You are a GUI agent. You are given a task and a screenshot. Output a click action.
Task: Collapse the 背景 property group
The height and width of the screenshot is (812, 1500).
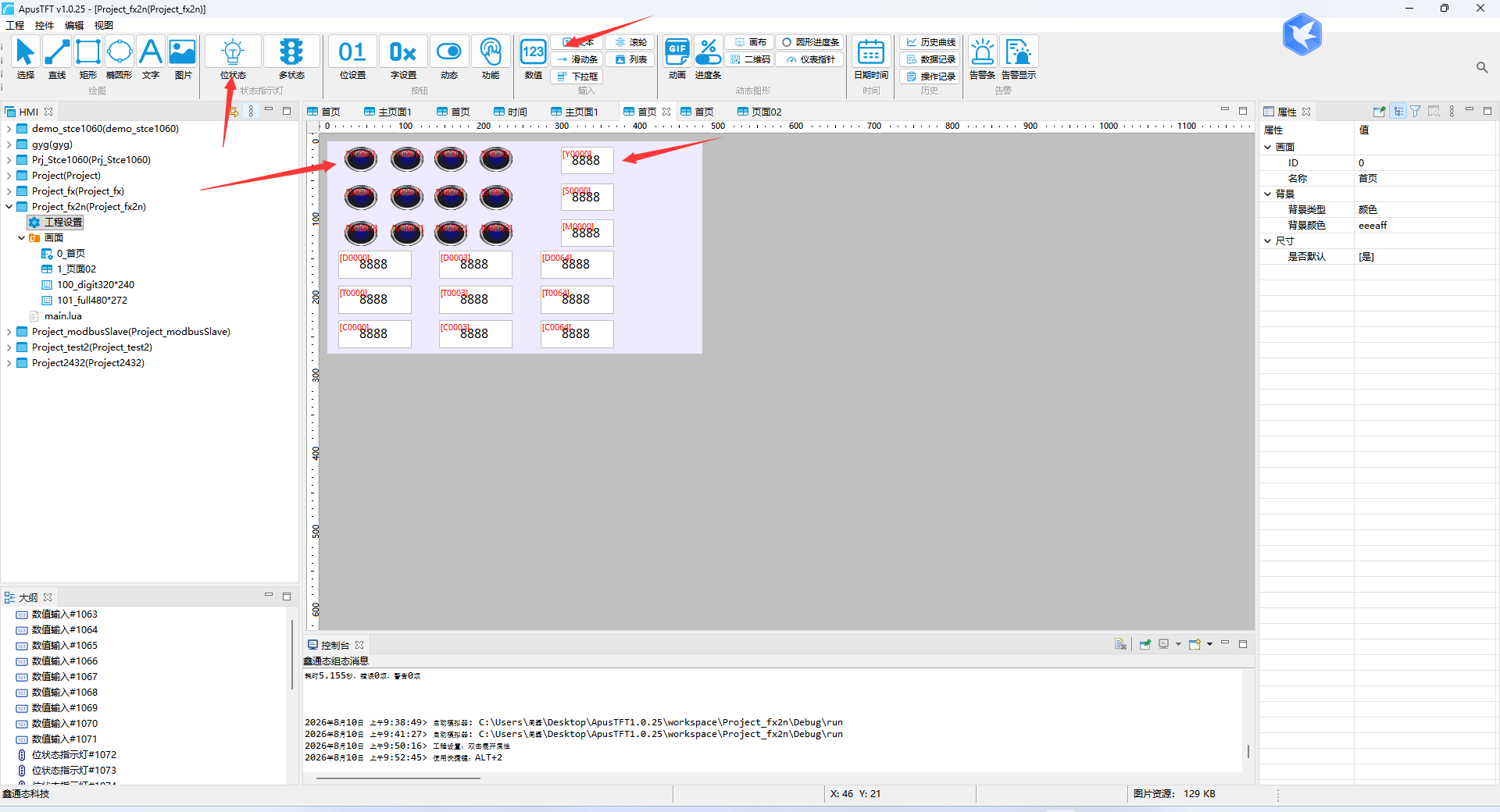point(1267,194)
